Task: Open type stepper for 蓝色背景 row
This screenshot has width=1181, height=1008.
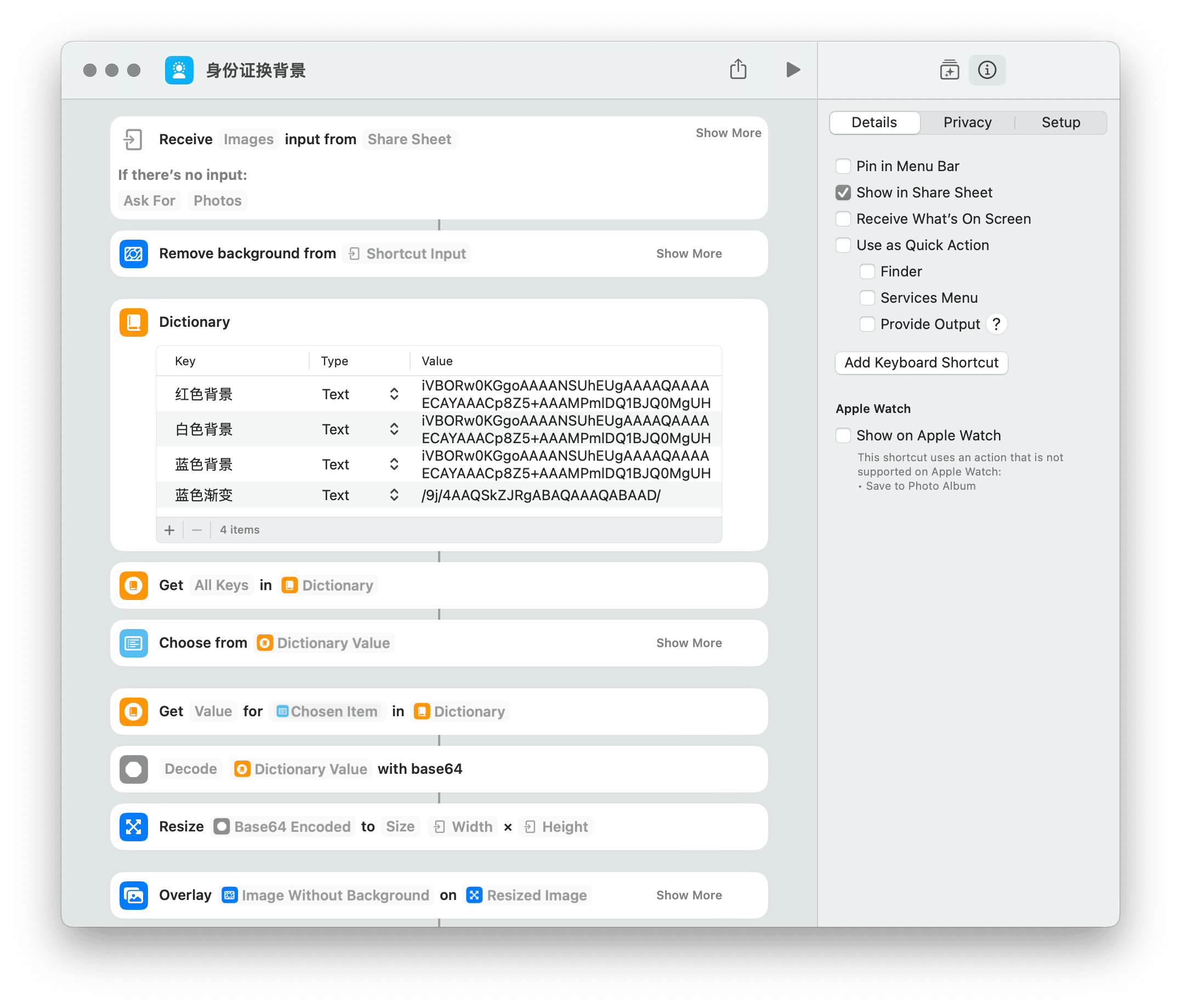Action: 394,465
